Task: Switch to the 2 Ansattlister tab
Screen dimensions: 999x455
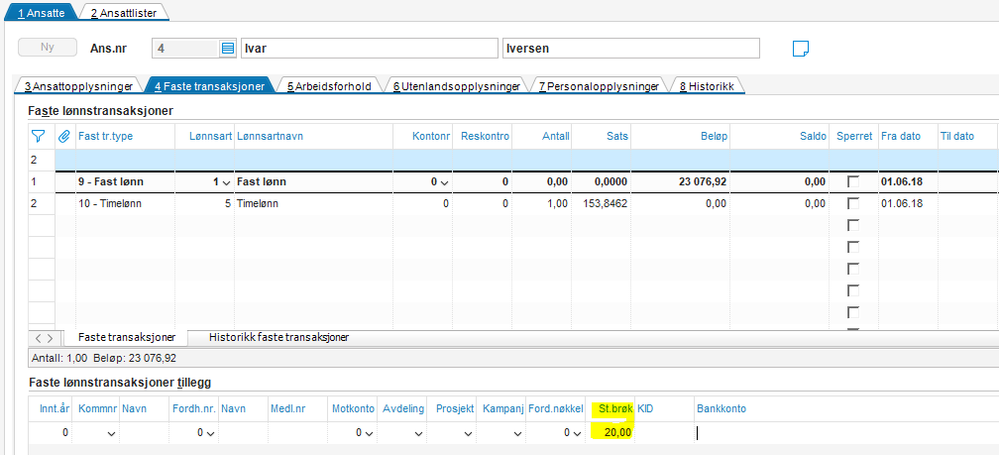Action: pos(123,12)
